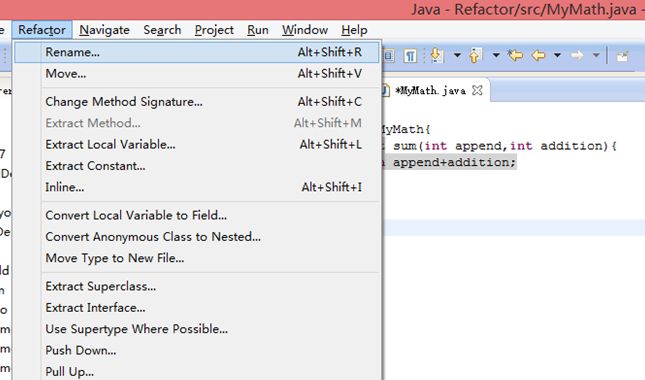
Task: Open Forward history dropdown arrow
Action: click(x=596, y=55)
